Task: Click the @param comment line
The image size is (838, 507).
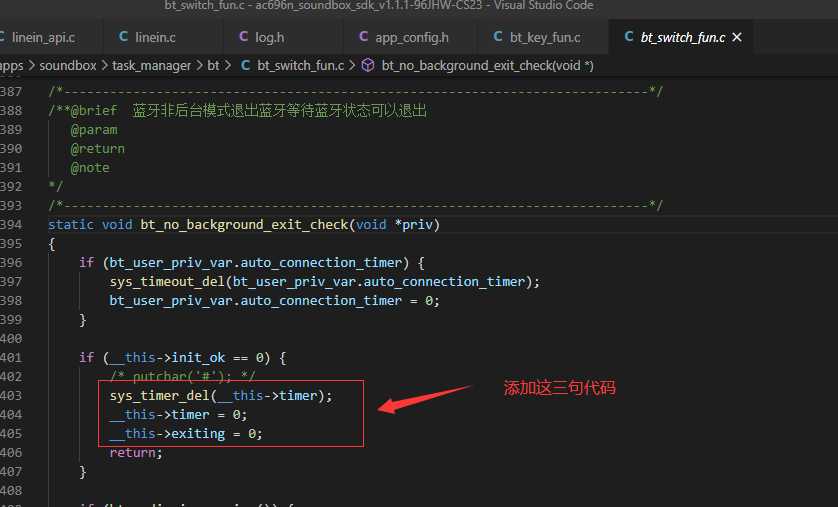Action: coord(94,130)
